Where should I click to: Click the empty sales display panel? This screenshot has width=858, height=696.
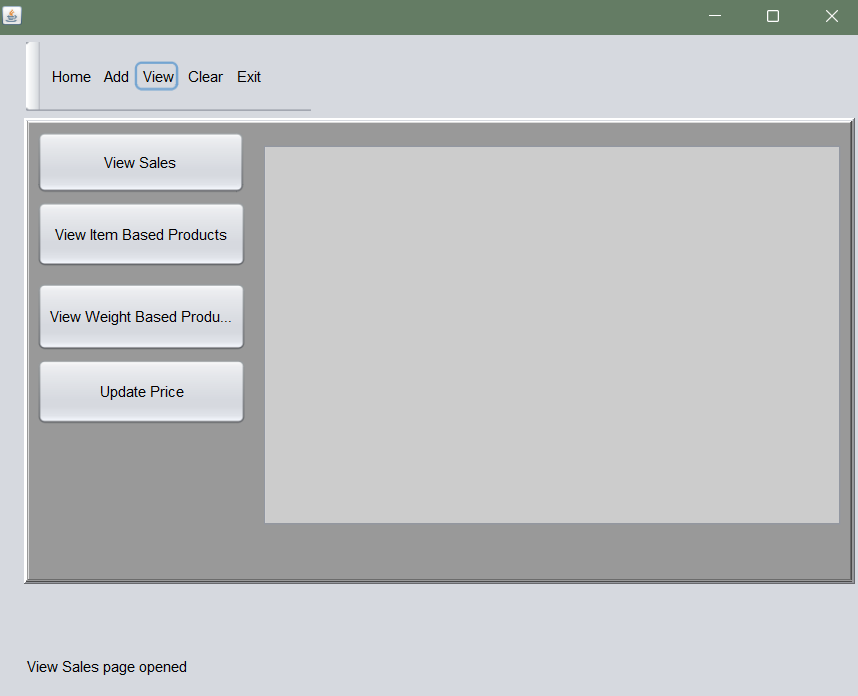[x=551, y=334]
